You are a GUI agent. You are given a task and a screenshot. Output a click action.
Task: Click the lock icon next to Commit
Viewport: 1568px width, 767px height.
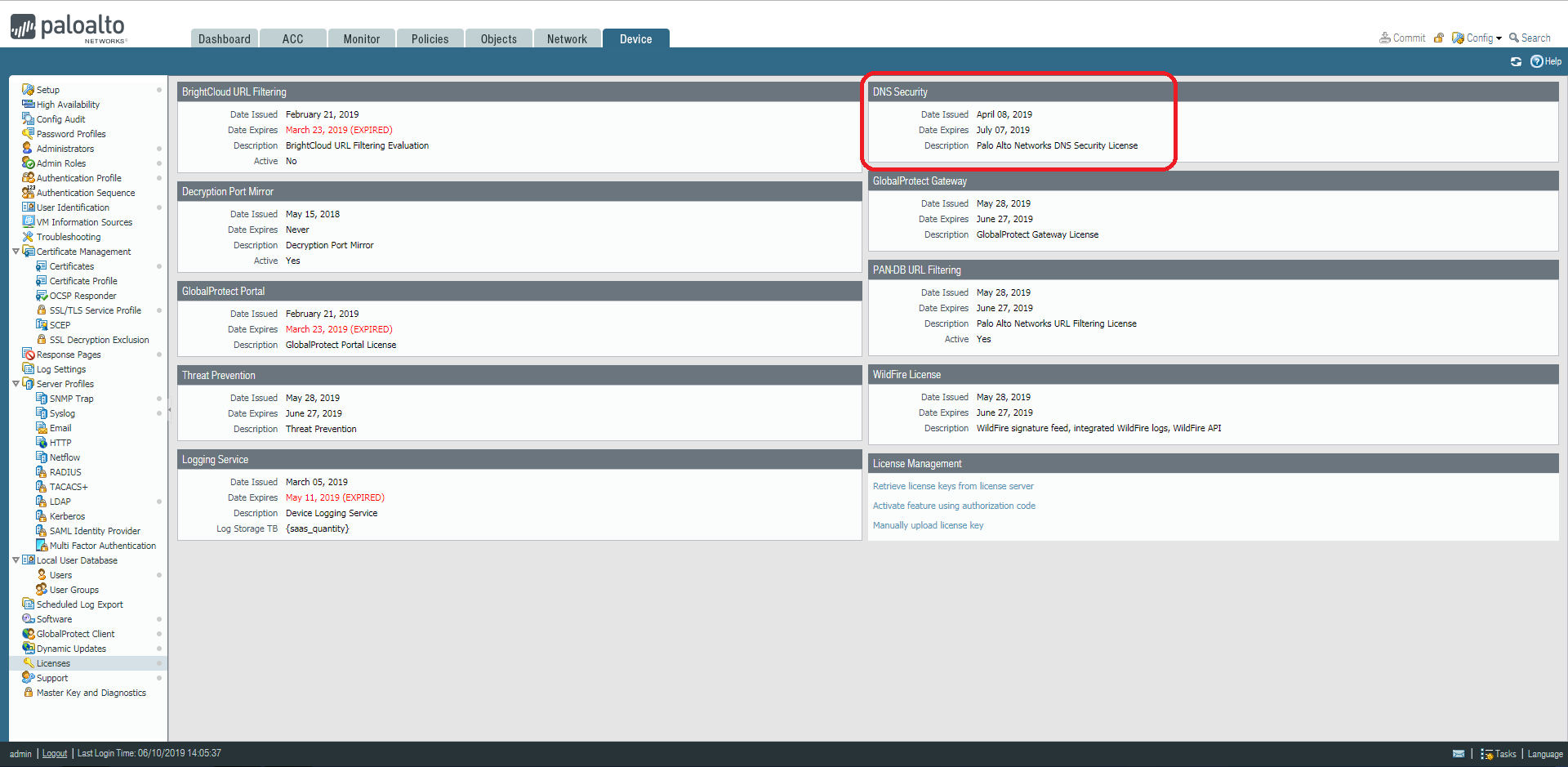coord(1439,38)
